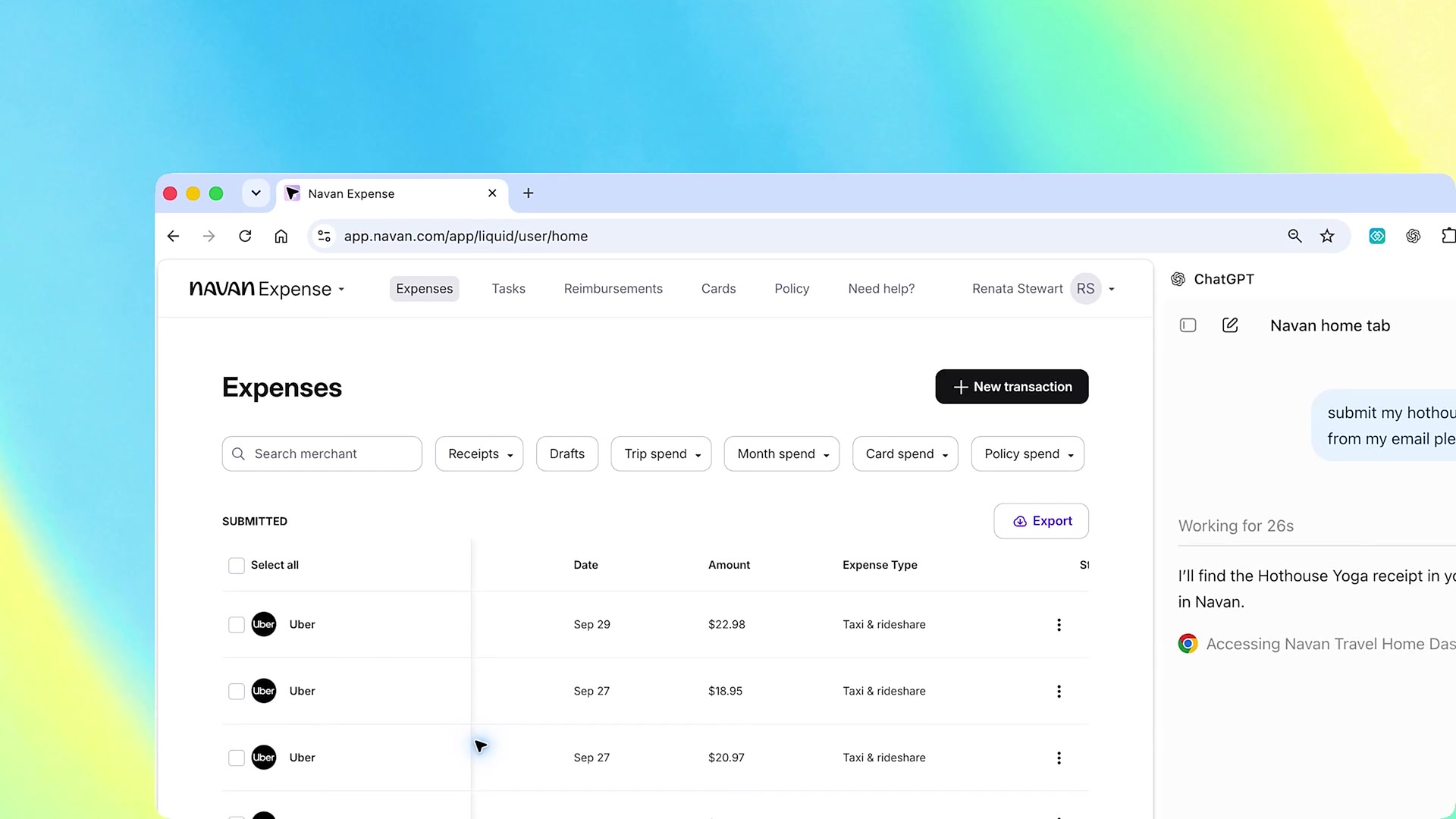This screenshot has width=1456, height=819.
Task: Open the browser home page icon
Action: pyautogui.click(x=281, y=237)
